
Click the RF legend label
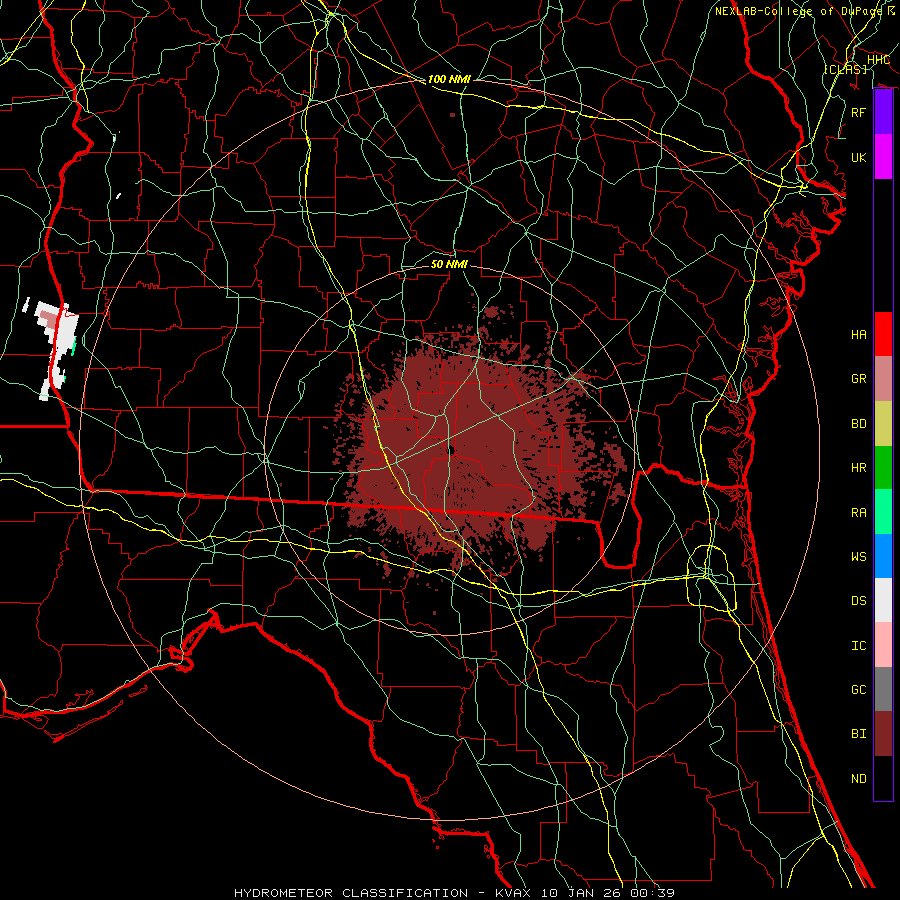859,112
